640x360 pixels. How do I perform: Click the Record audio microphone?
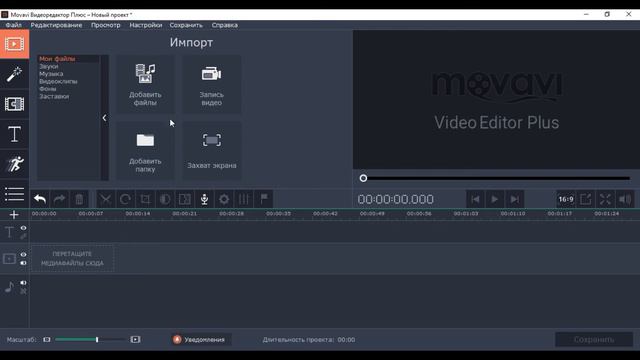tap(204, 199)
